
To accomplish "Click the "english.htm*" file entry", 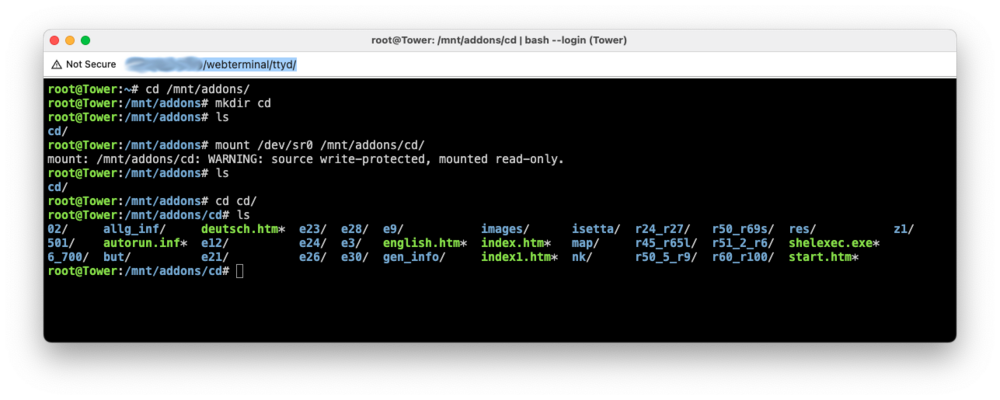I will pos(425,244).
